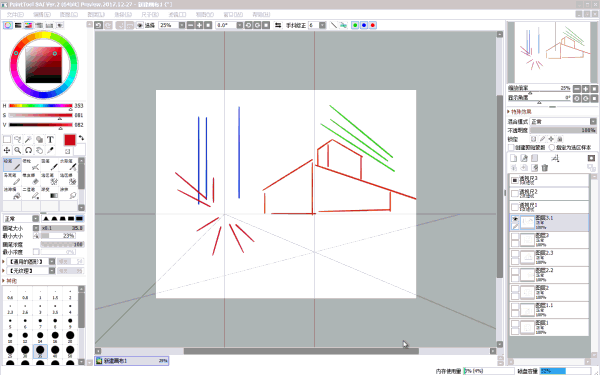Screen dimensions: 600x375
Task: Switch to the 新建画布1 document tab
Action: click(132, 361)
